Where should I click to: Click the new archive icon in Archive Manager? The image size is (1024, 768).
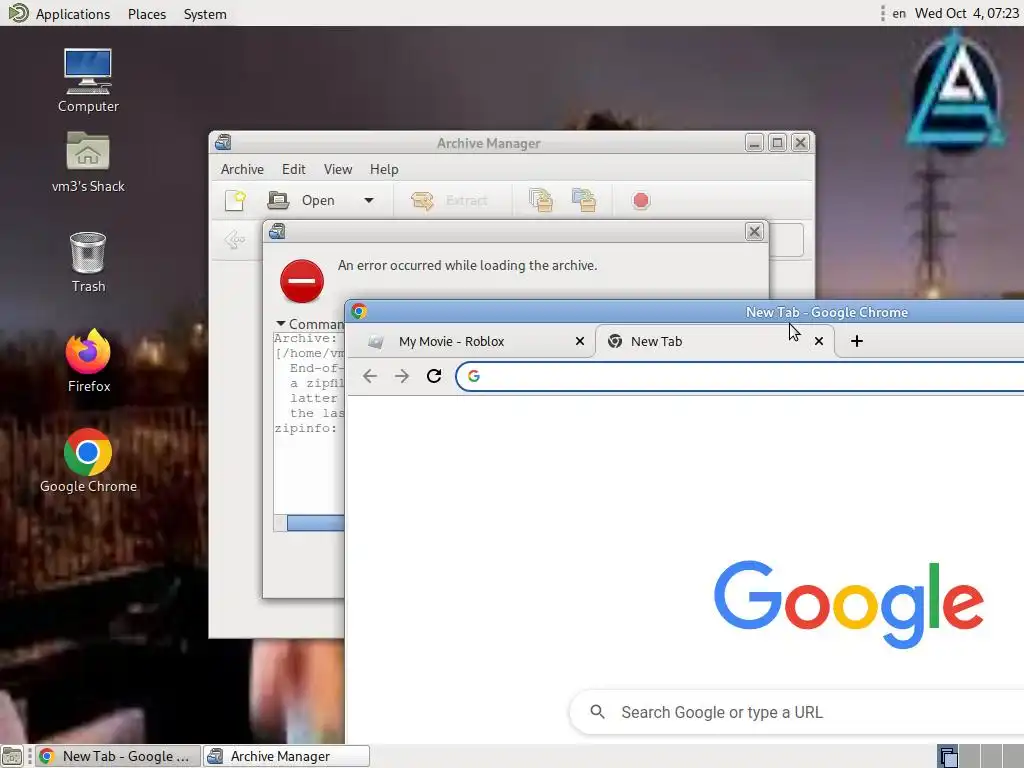click(x=235, y=200)
